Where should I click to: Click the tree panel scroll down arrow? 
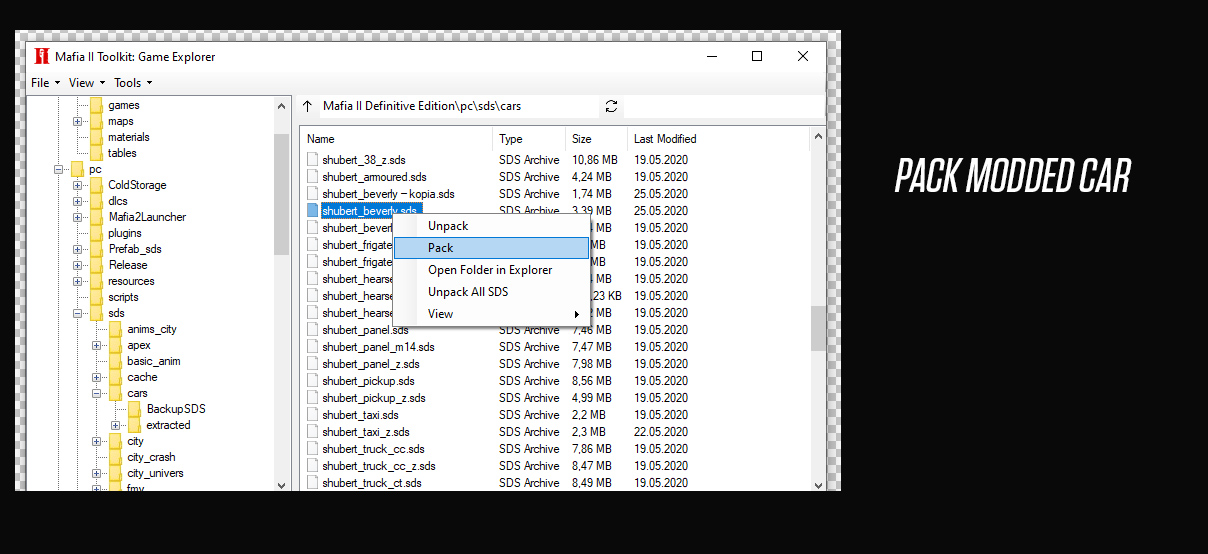(x=281, y=484)
